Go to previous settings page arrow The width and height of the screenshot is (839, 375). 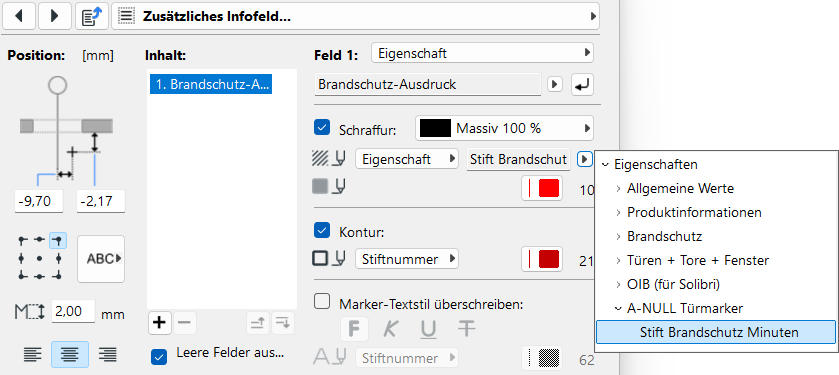click(x=19, y=16)
